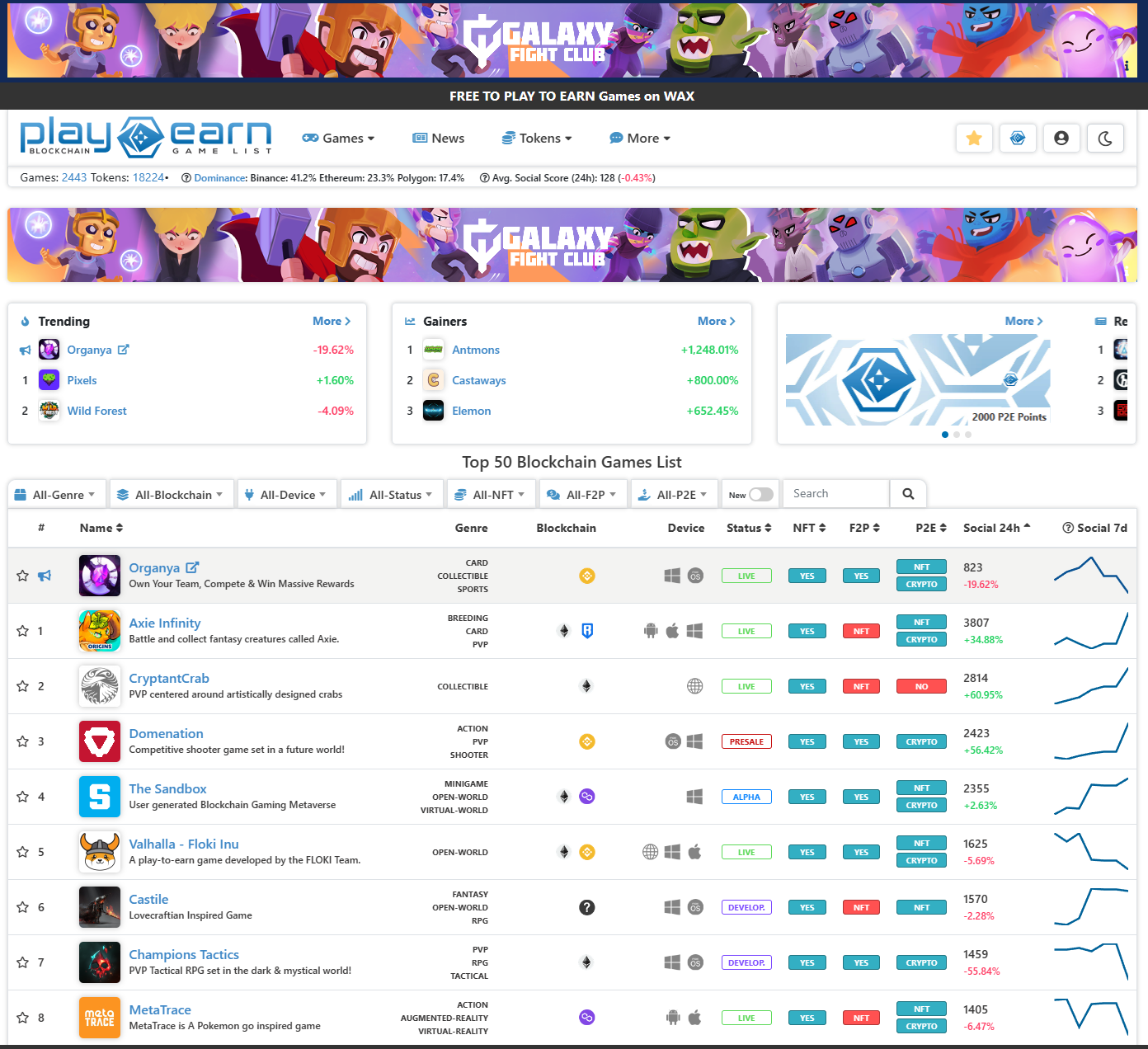1148x1049 pixels.
Task: Open the All-NFT filter dropdown
Action: 492,495
